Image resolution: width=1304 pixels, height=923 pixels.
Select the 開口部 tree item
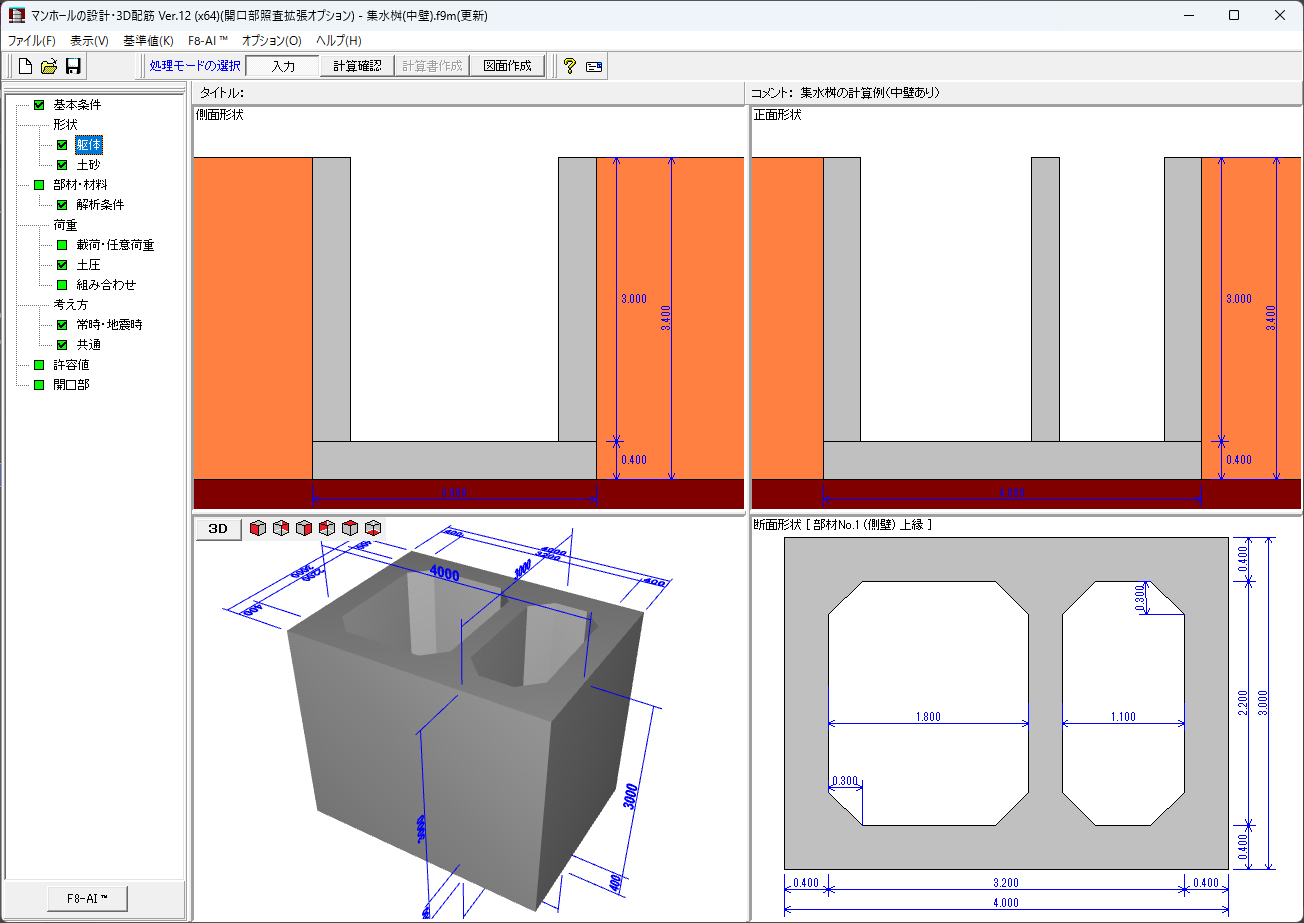click(x=71, y=385)
